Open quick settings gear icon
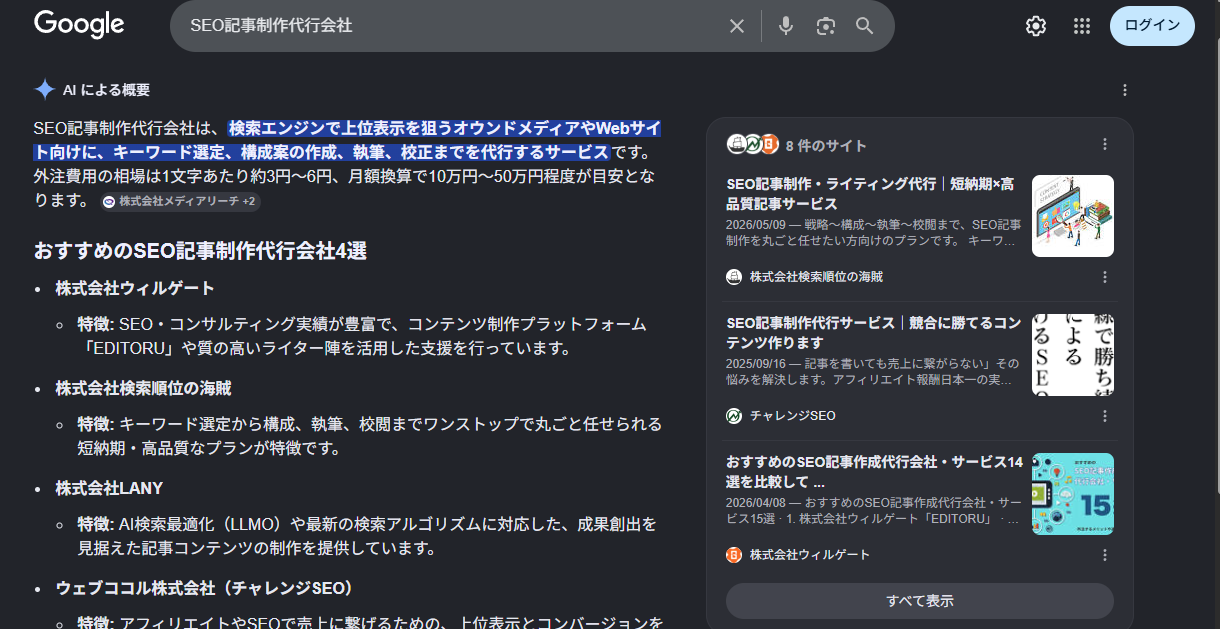This screenshot has height=629, width=1220. tap(1035, 26)
